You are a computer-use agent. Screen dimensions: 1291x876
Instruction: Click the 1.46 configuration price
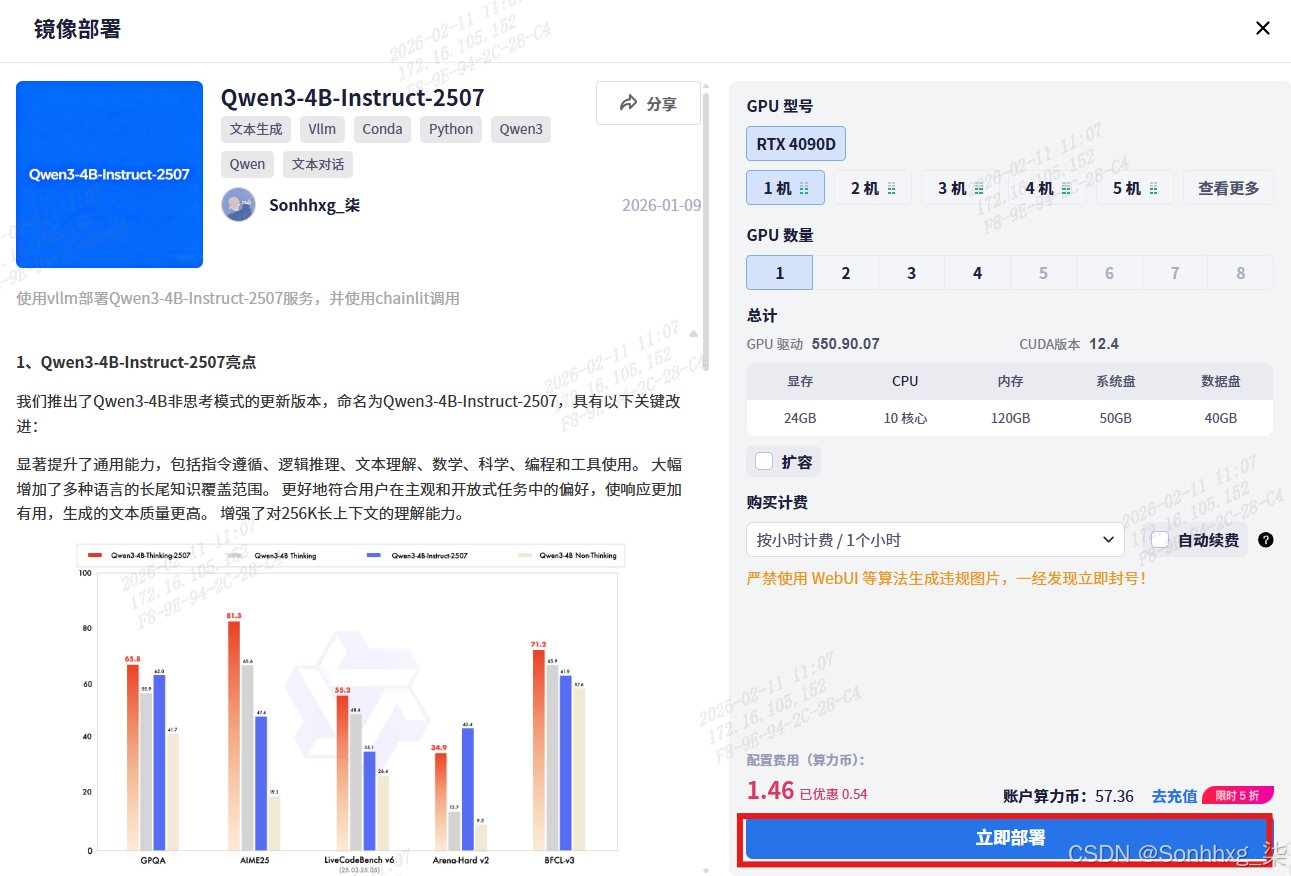[770, 790]
